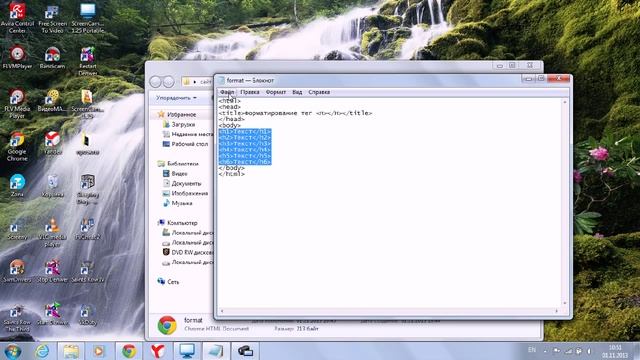The height and width of the screenshot is (360, 640).
Task: Select Сеть in Explorer navigation pane
Action: tap(169, 282)
